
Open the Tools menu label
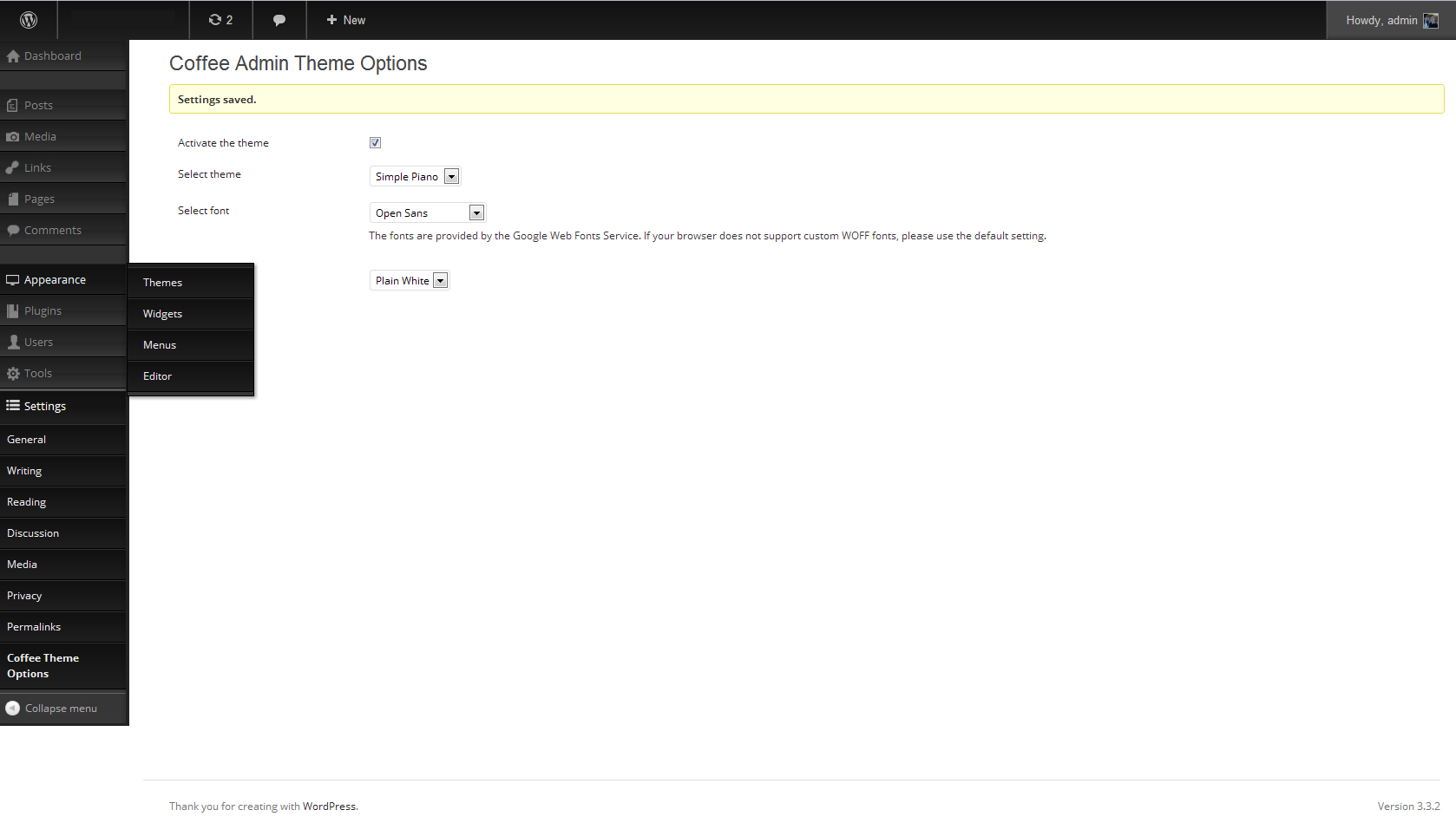[38, 374]
